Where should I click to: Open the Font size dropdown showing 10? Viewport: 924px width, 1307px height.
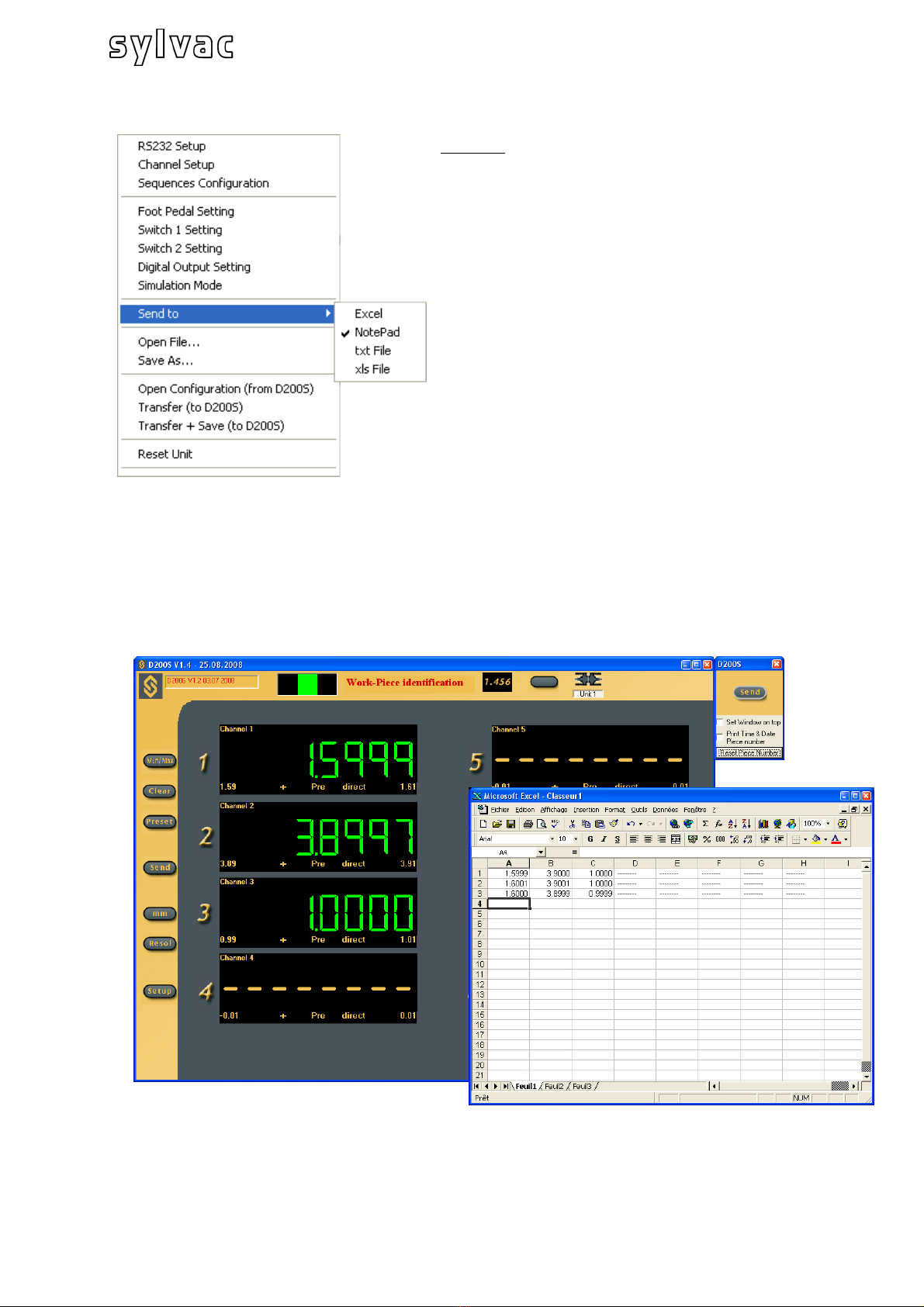(x=576, y=839)
